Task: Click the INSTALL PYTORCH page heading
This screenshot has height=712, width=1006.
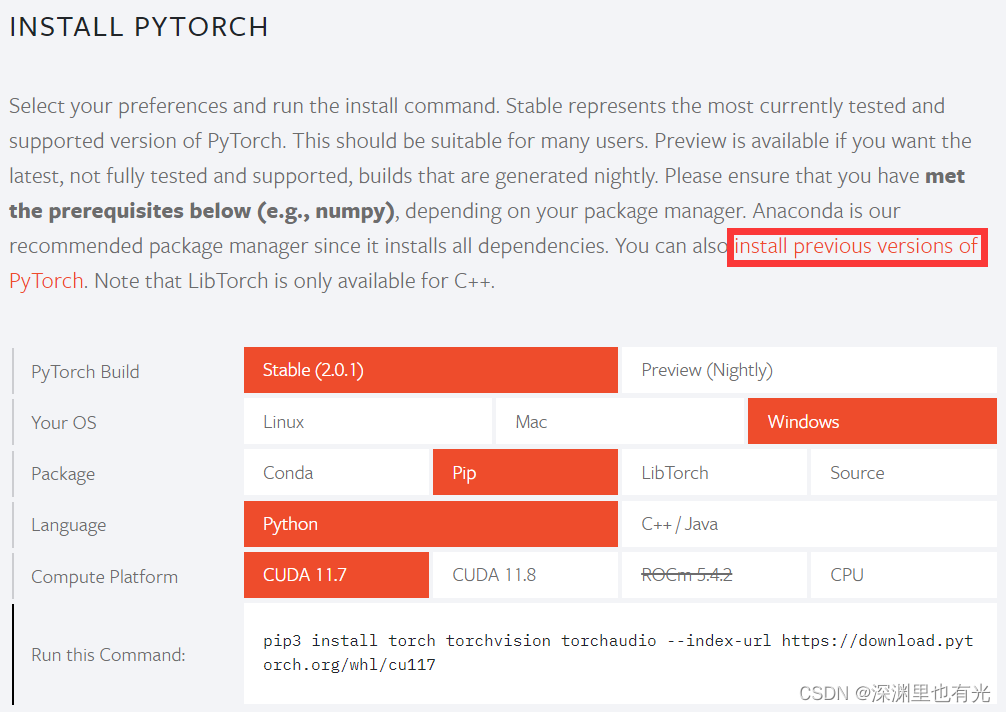Action: tap(138, 27)
